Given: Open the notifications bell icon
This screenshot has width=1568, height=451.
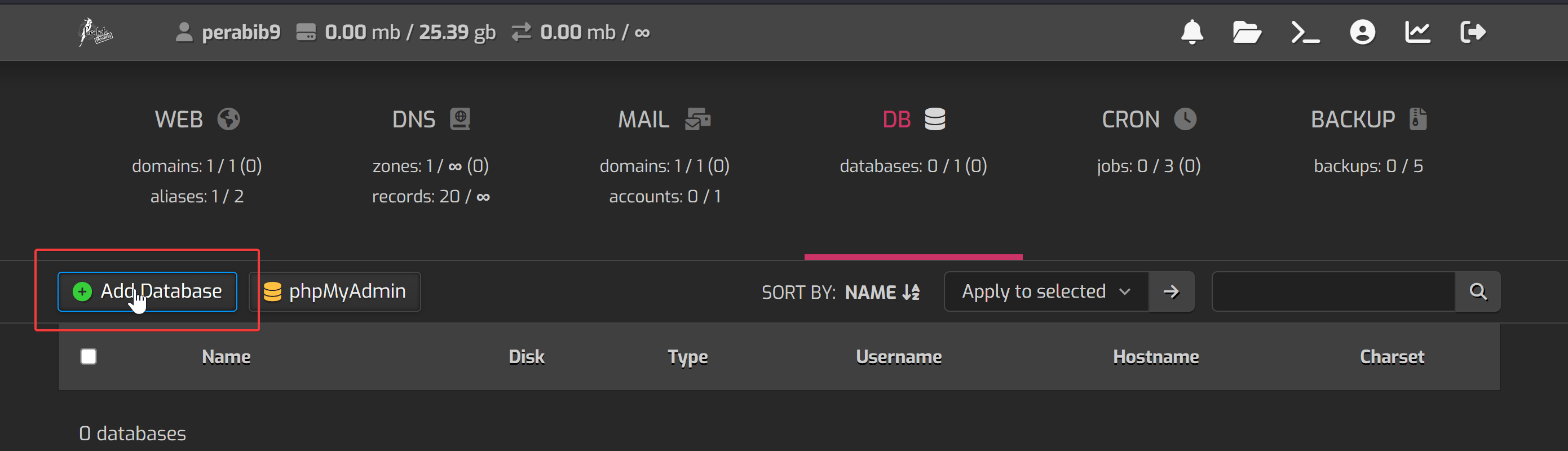Looking at the screenshot, I should (x=1191, y=32).
